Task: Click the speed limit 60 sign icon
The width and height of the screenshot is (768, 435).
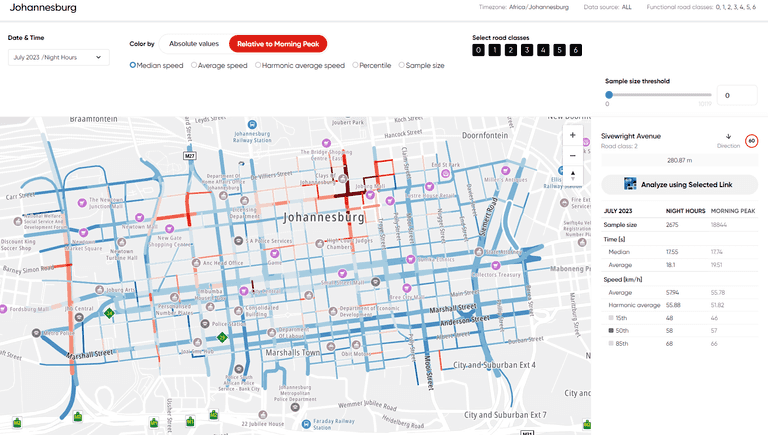Action: point(751,140)
